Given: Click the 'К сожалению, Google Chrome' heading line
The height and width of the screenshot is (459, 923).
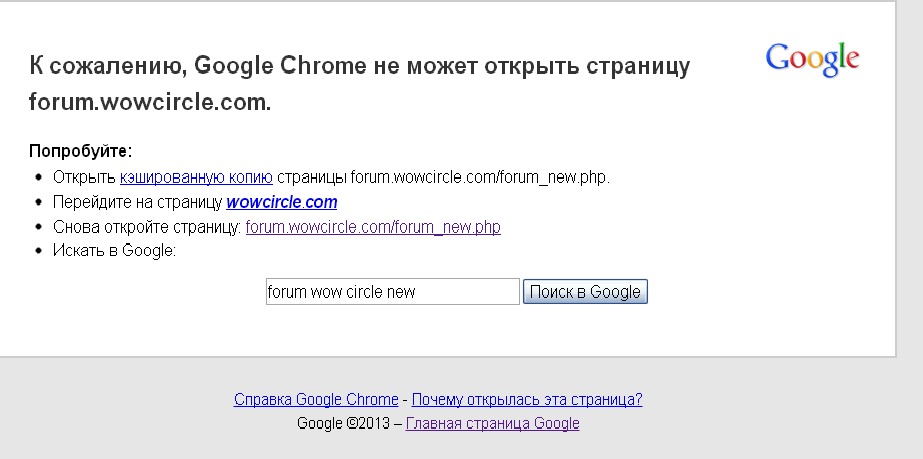Looking at the screenshot, I should tap(359, 66).
